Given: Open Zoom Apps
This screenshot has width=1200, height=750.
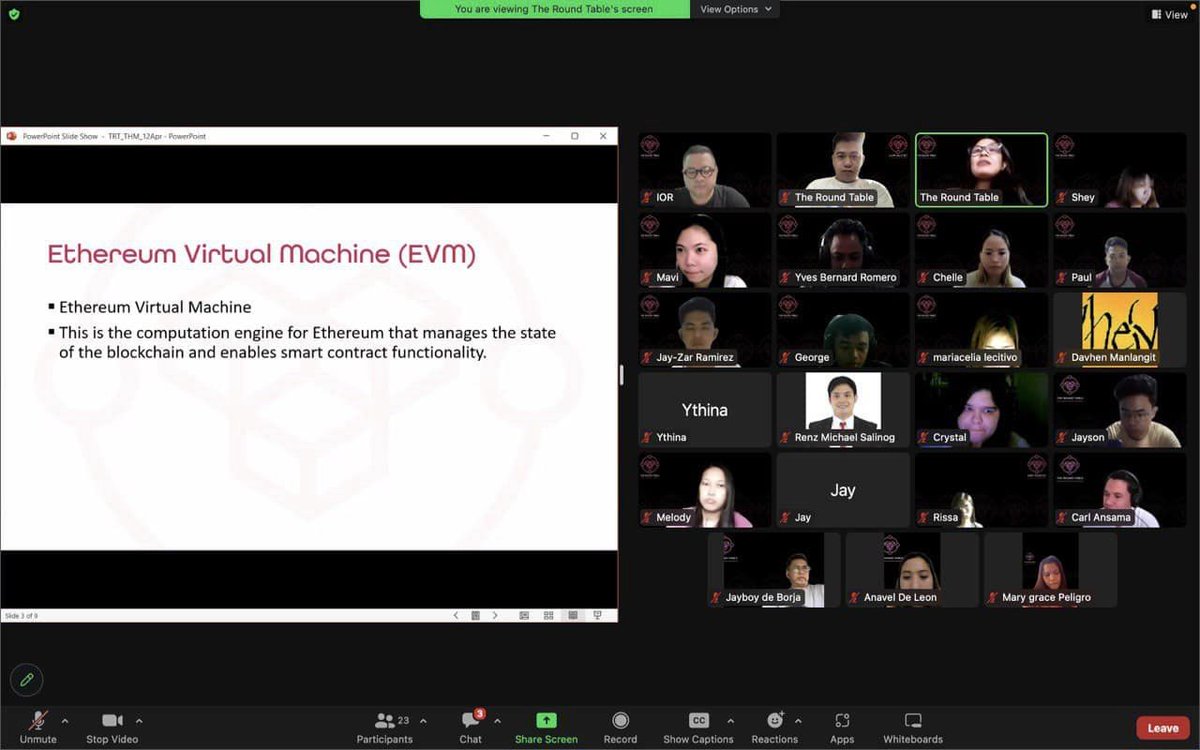Looking at the screenshot, I should 842,727.
